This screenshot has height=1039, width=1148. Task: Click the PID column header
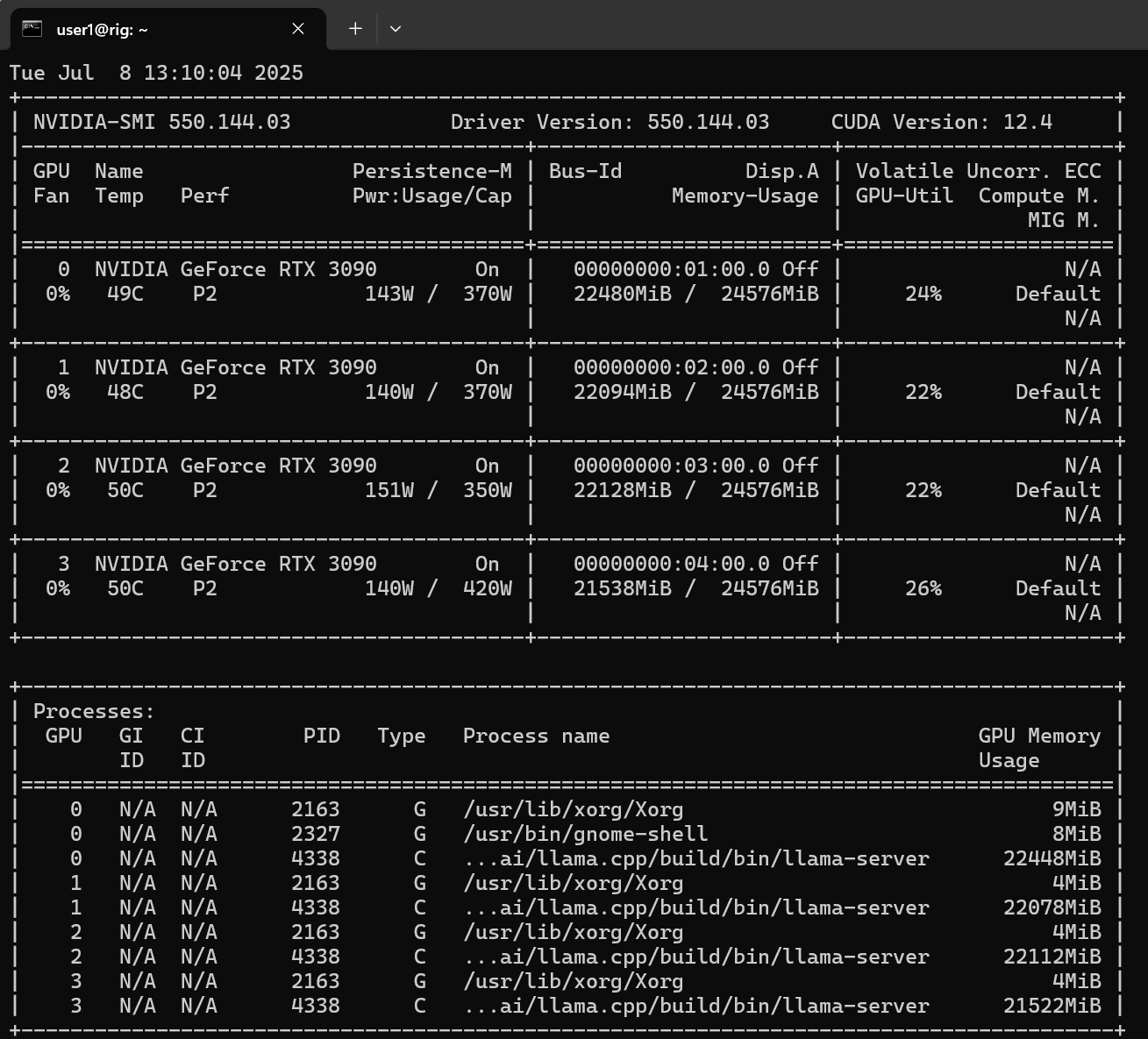pyautogui.click(x=322, y=737)
